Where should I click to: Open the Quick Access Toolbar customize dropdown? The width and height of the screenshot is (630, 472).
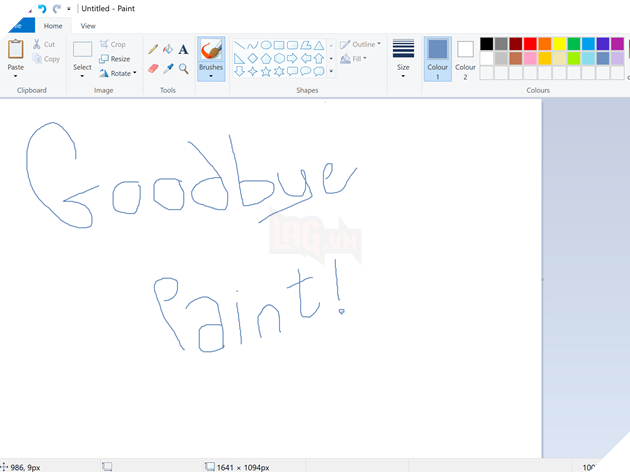69,8
